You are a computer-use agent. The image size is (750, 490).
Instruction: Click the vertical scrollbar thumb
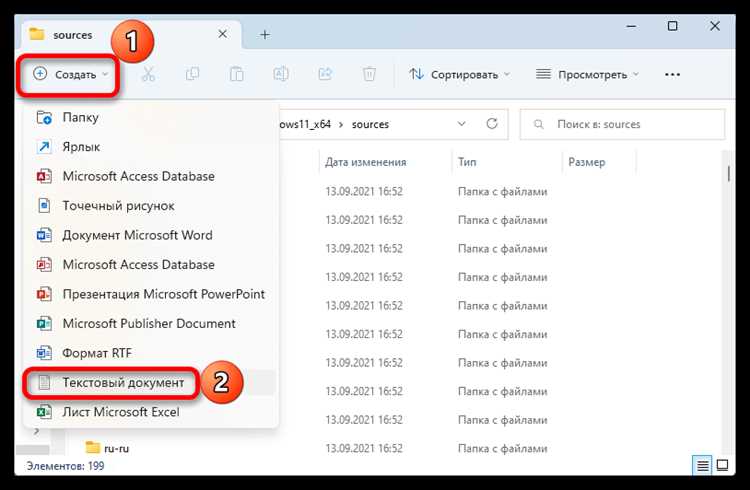point(728,173)
